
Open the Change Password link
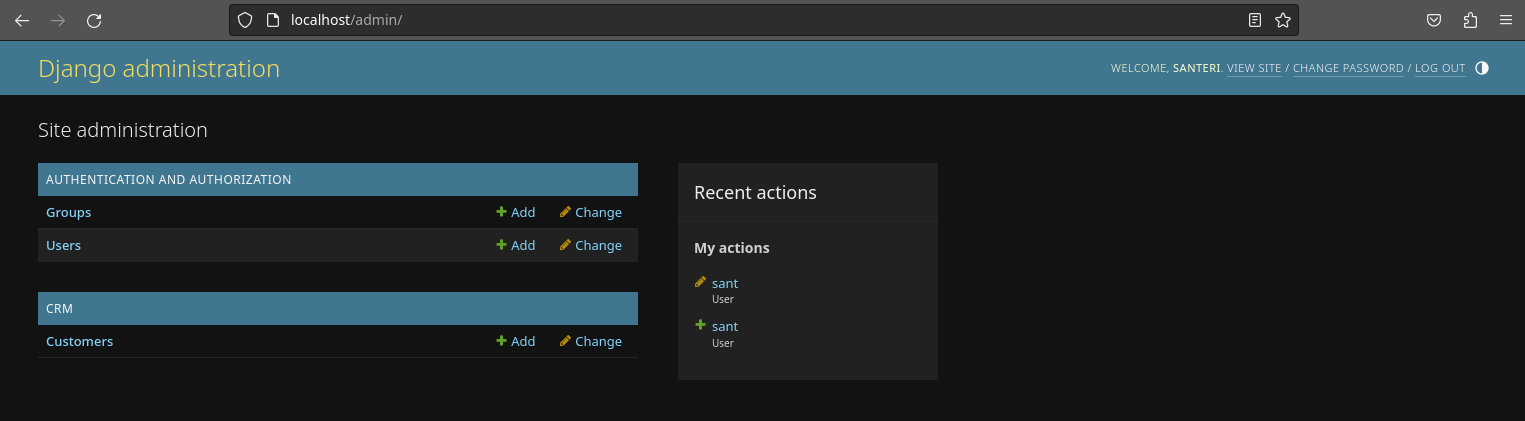coord(1348,69)
